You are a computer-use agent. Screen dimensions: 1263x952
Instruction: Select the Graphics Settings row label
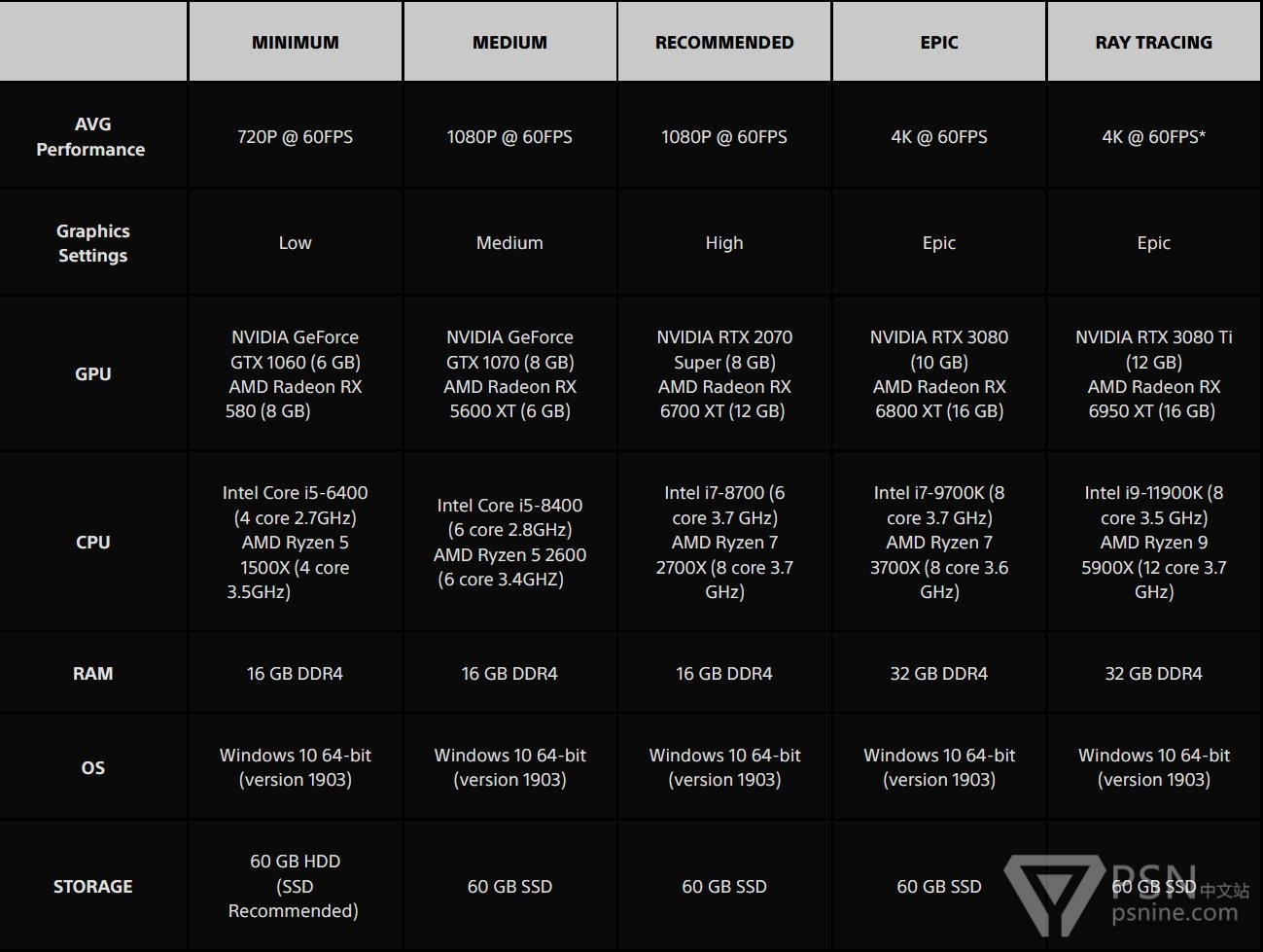tap(92, 243)
